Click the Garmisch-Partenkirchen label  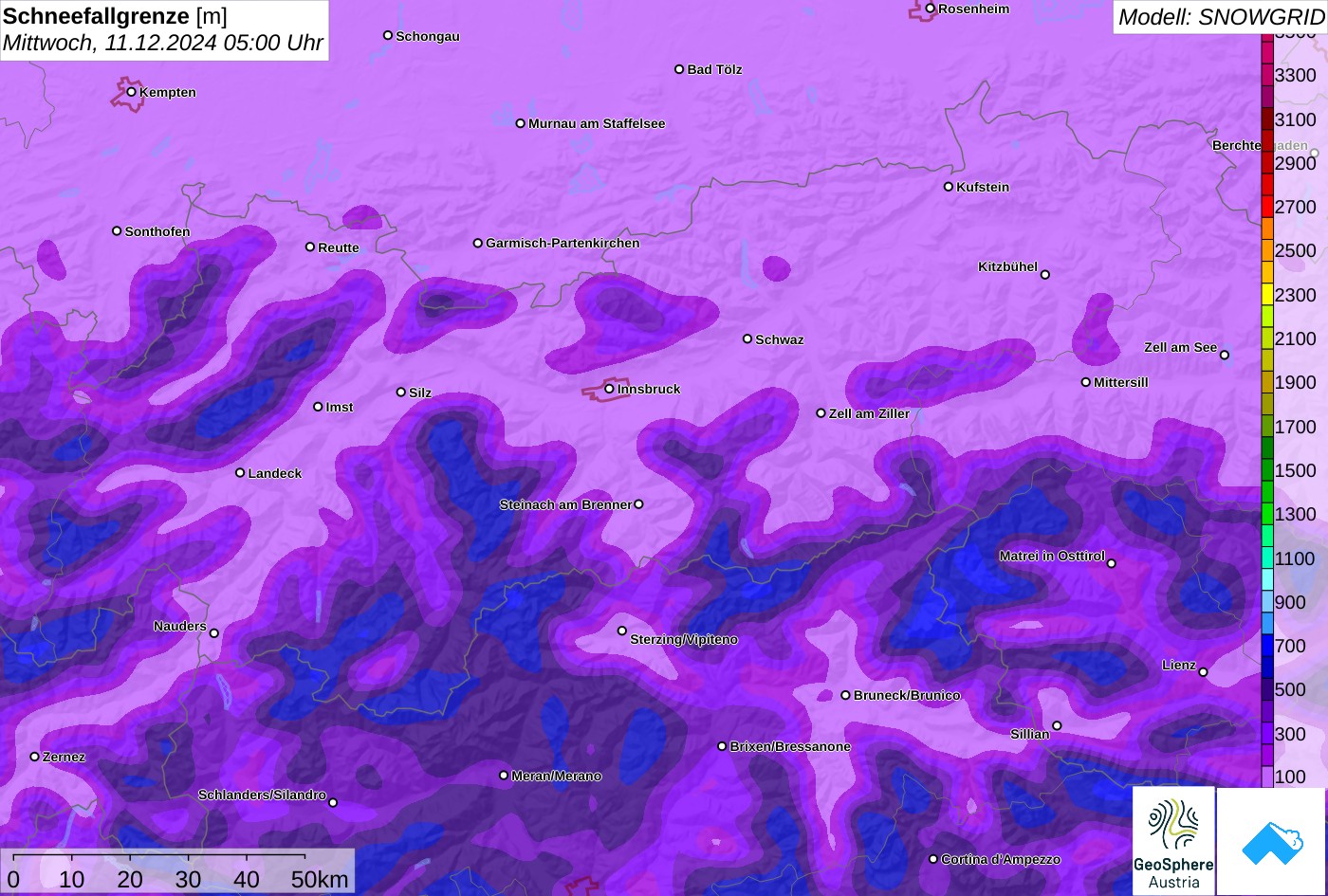click(x=563, y=244)
